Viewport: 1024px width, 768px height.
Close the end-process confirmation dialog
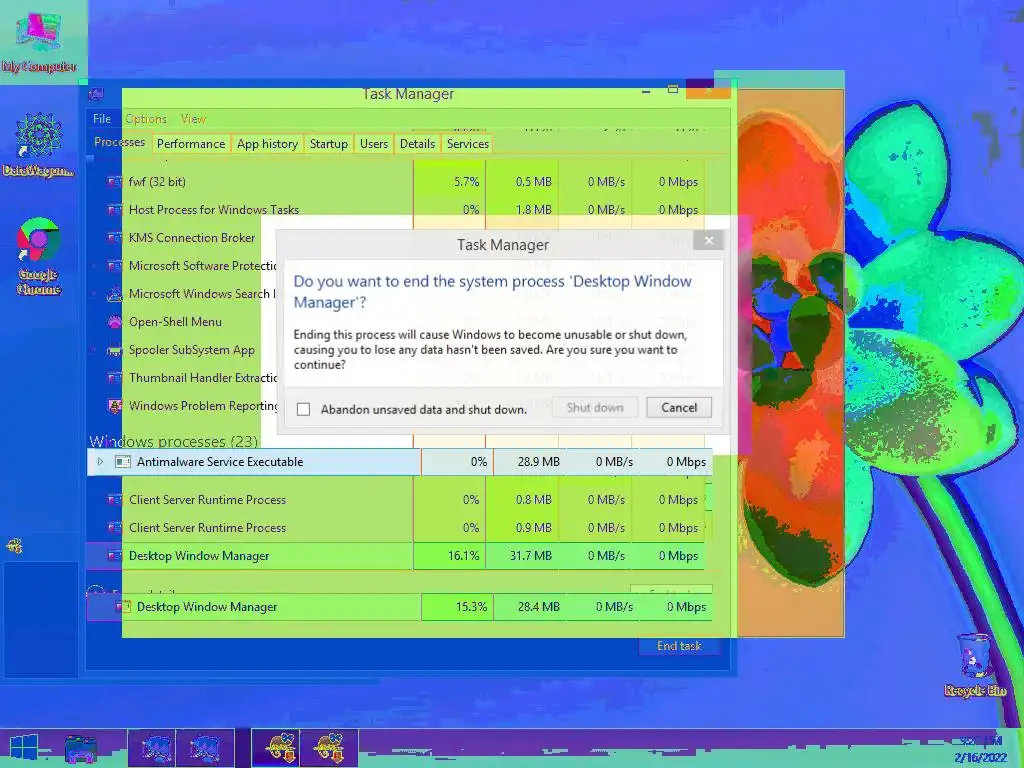709,241
